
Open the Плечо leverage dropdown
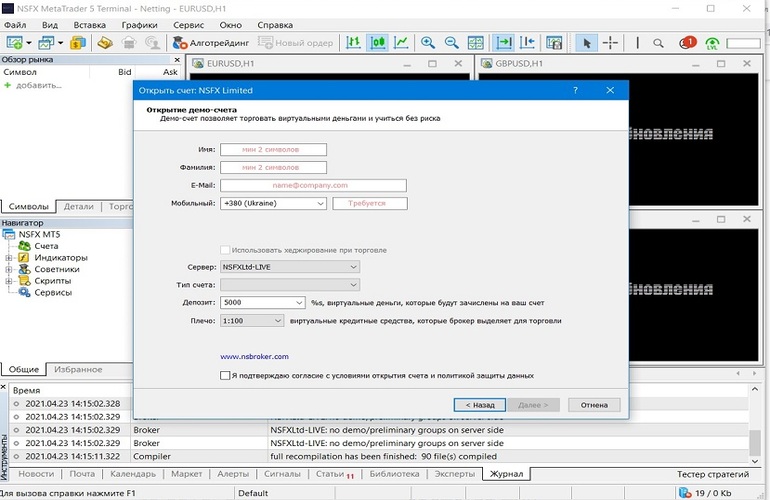click(x=277, y=321)
